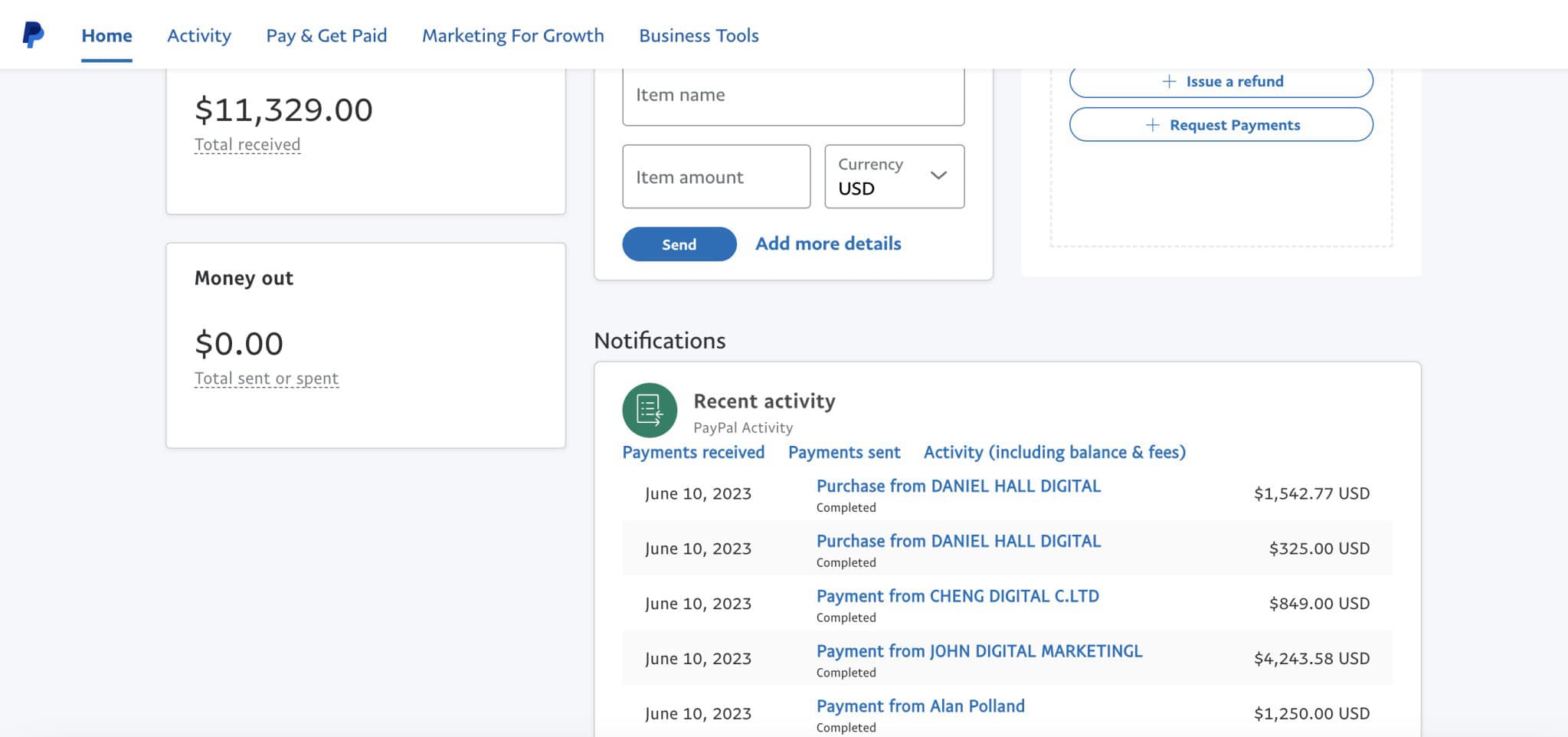Viewport: 1568px width, 737px height.
Task: Open the $1,542.77 Daniel Hall Digital purchase
Action: [958, 486]
